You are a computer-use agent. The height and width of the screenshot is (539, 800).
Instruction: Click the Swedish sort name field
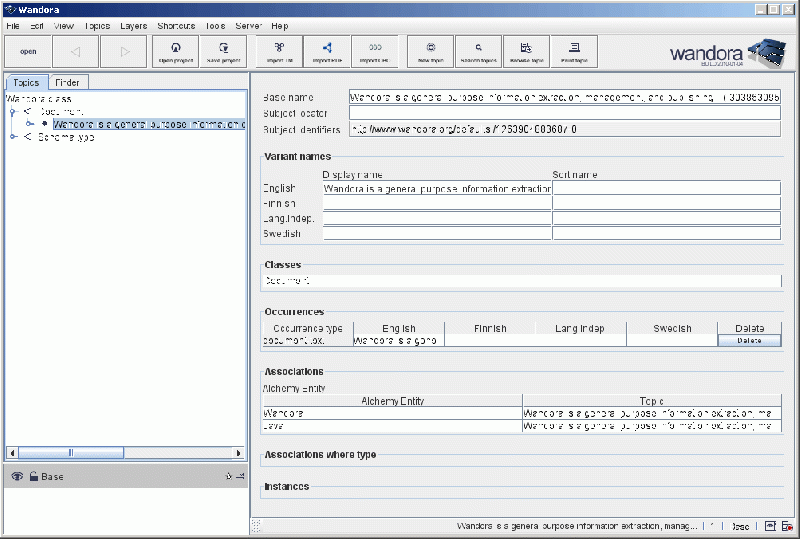click(x=666, y=233)
